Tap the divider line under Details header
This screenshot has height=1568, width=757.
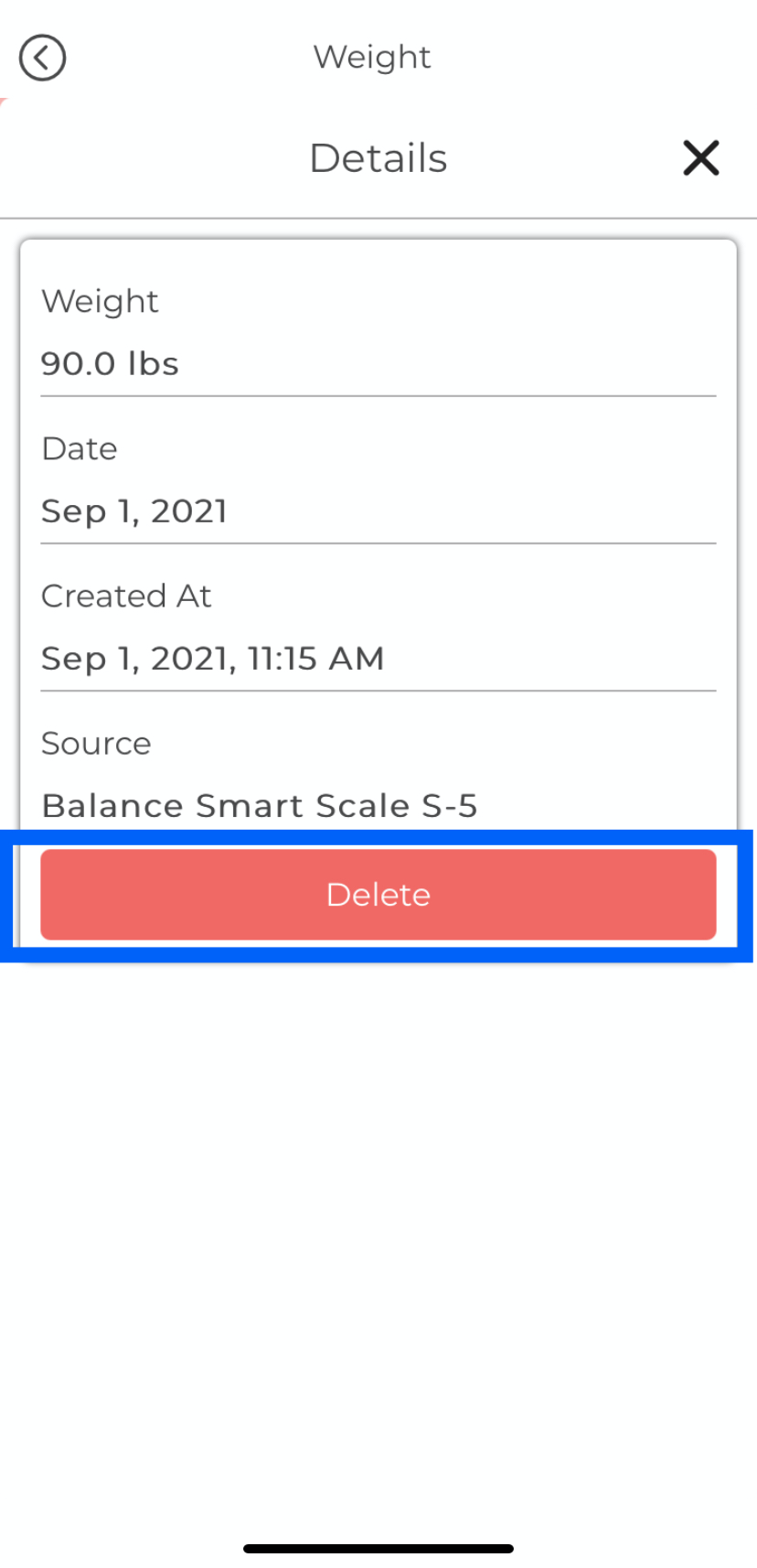click(x=378, y=219)
